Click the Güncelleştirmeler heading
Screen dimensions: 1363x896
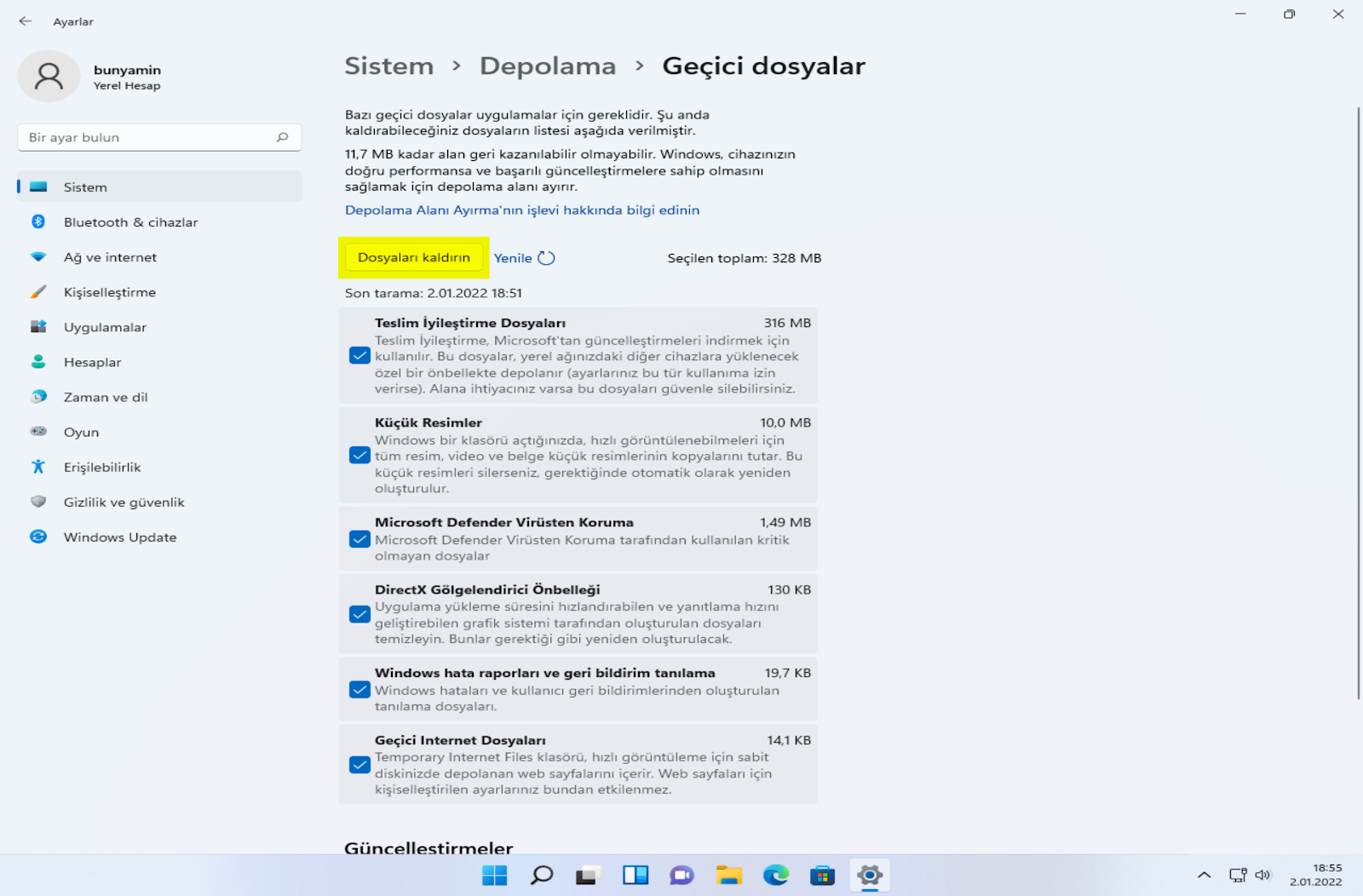click(428, 847)
